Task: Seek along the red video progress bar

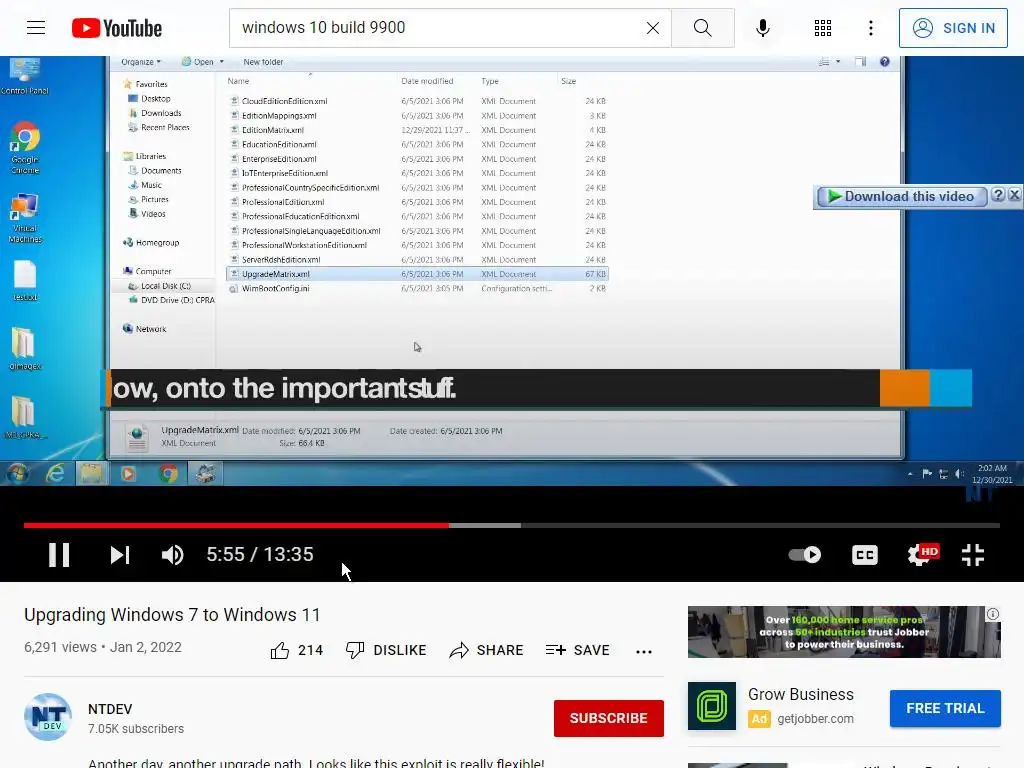Action: coord(236,525)
